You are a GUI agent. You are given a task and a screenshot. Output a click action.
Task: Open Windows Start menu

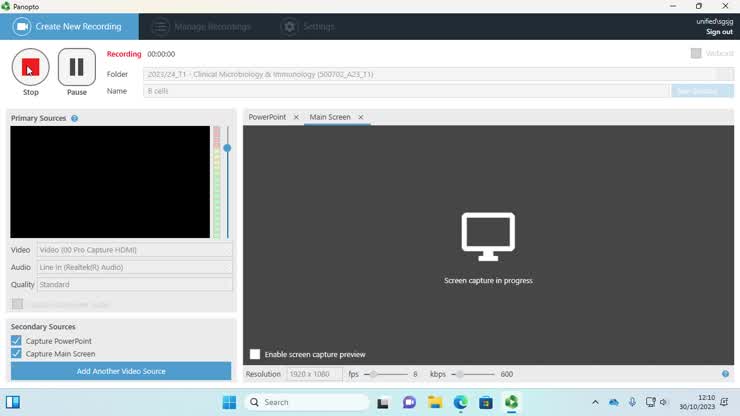point(229,402)
